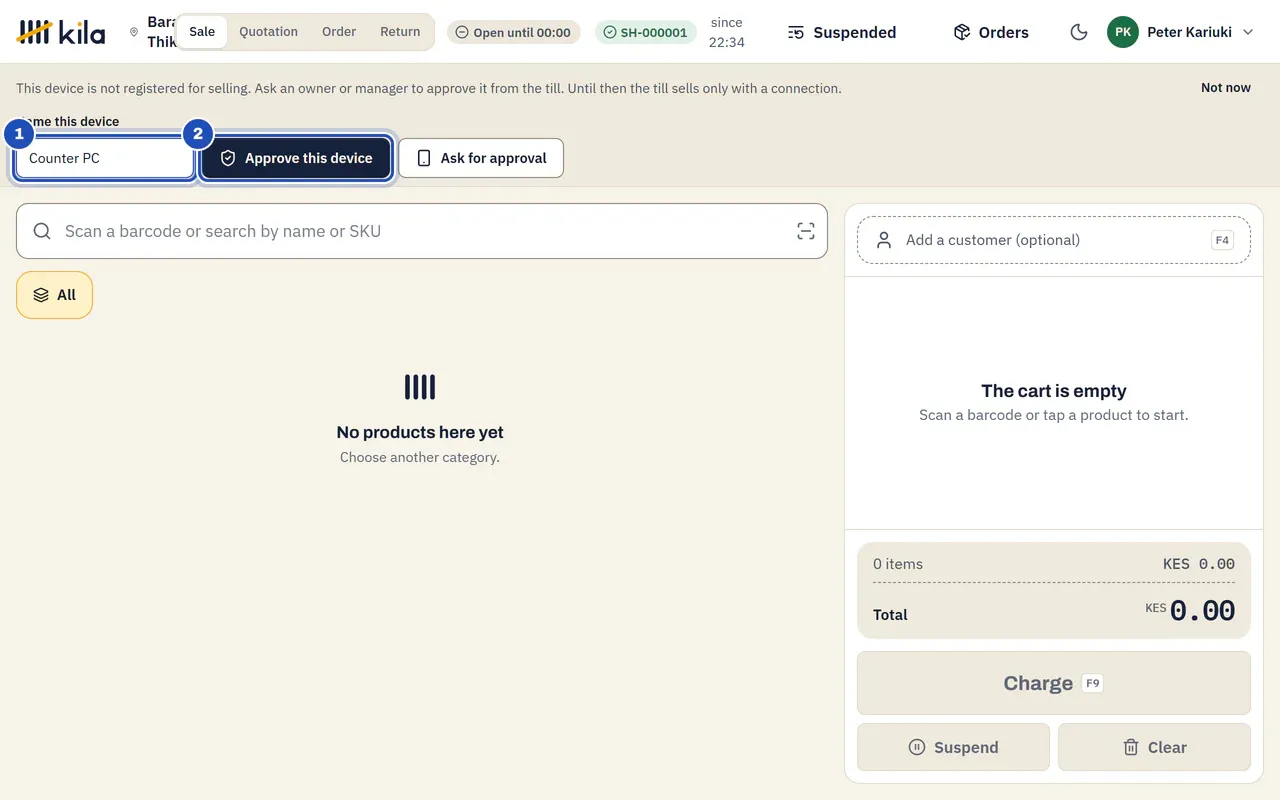This screenshot has height=800, width=1280.
Task: Select the All category chip
Action: tap(54, 295)
